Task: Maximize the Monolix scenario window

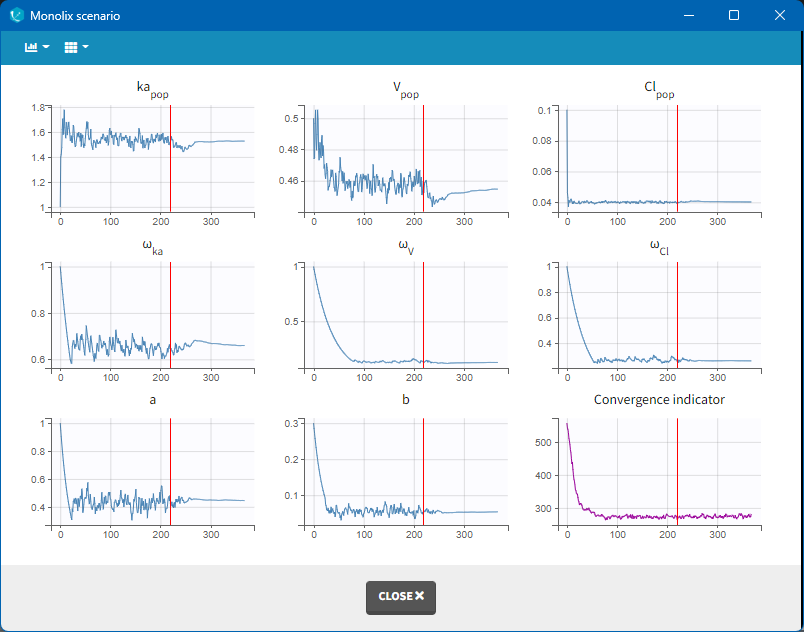Action: point(734,16)
